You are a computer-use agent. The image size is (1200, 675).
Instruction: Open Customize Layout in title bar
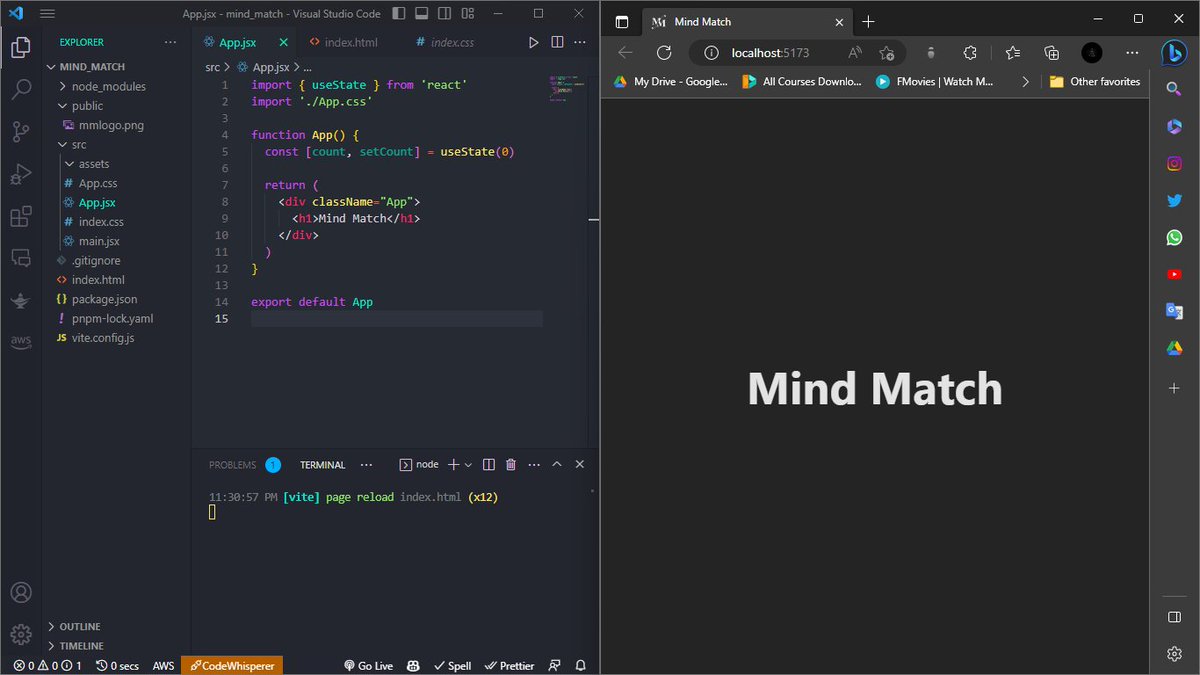466,13
